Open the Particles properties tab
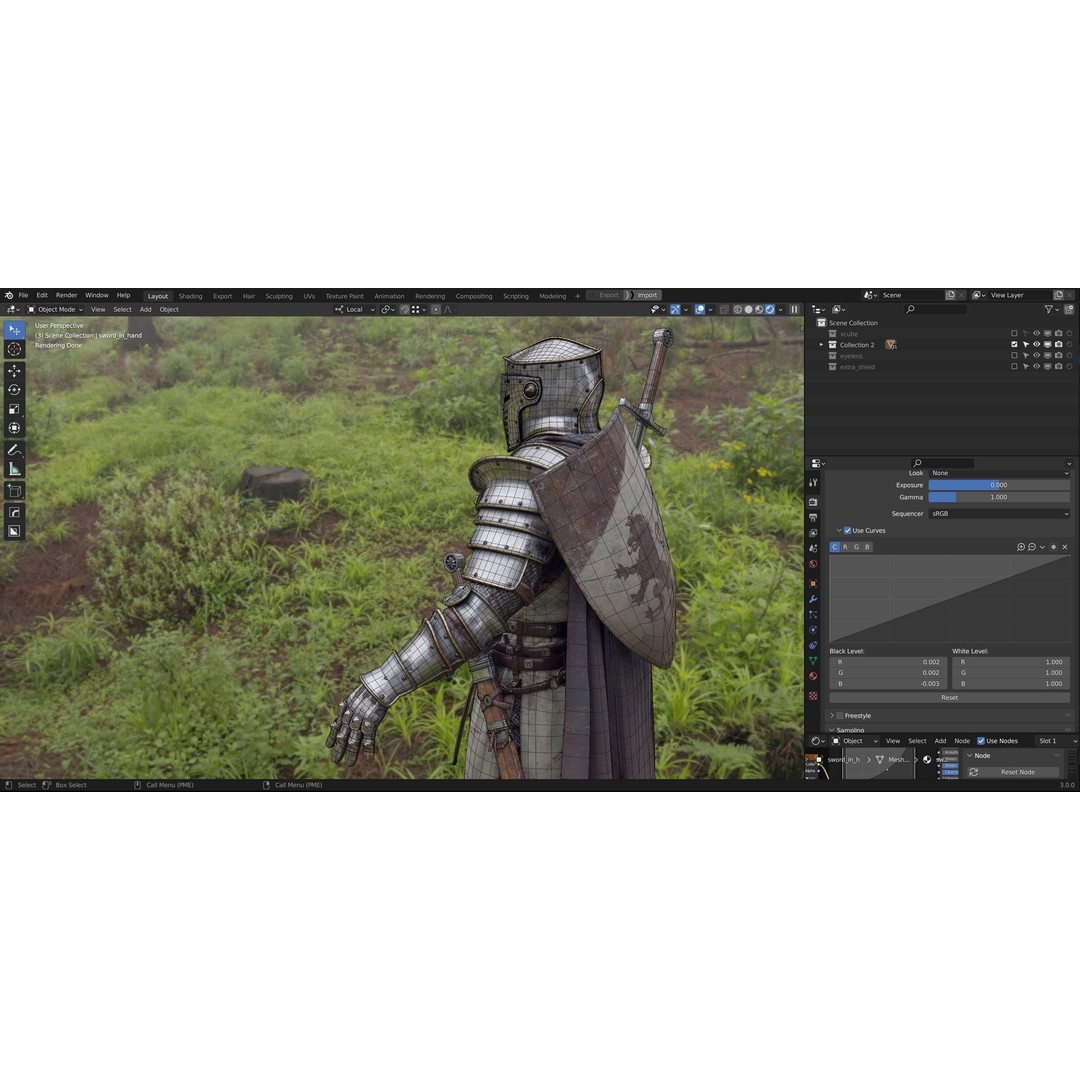This screenshot has width=1080, height=1080. [x=813, y=614]
